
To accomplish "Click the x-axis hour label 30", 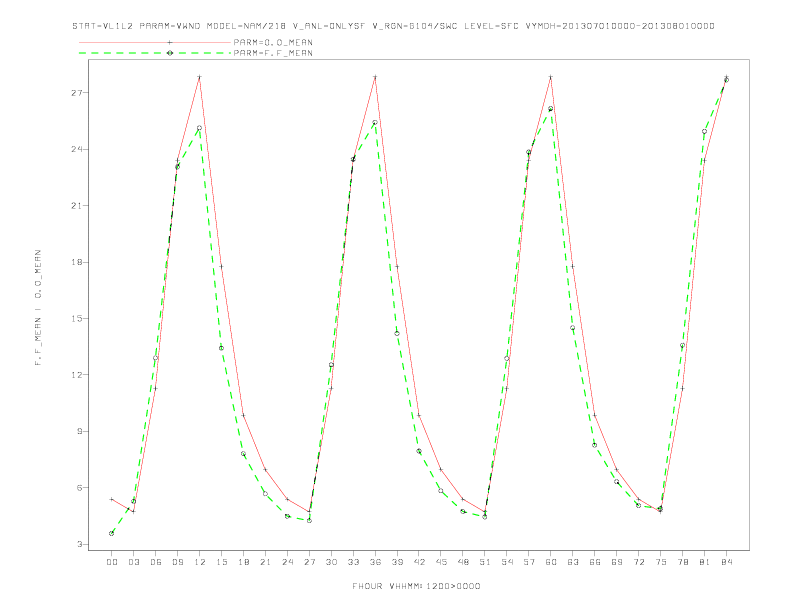I will [331, 562].
